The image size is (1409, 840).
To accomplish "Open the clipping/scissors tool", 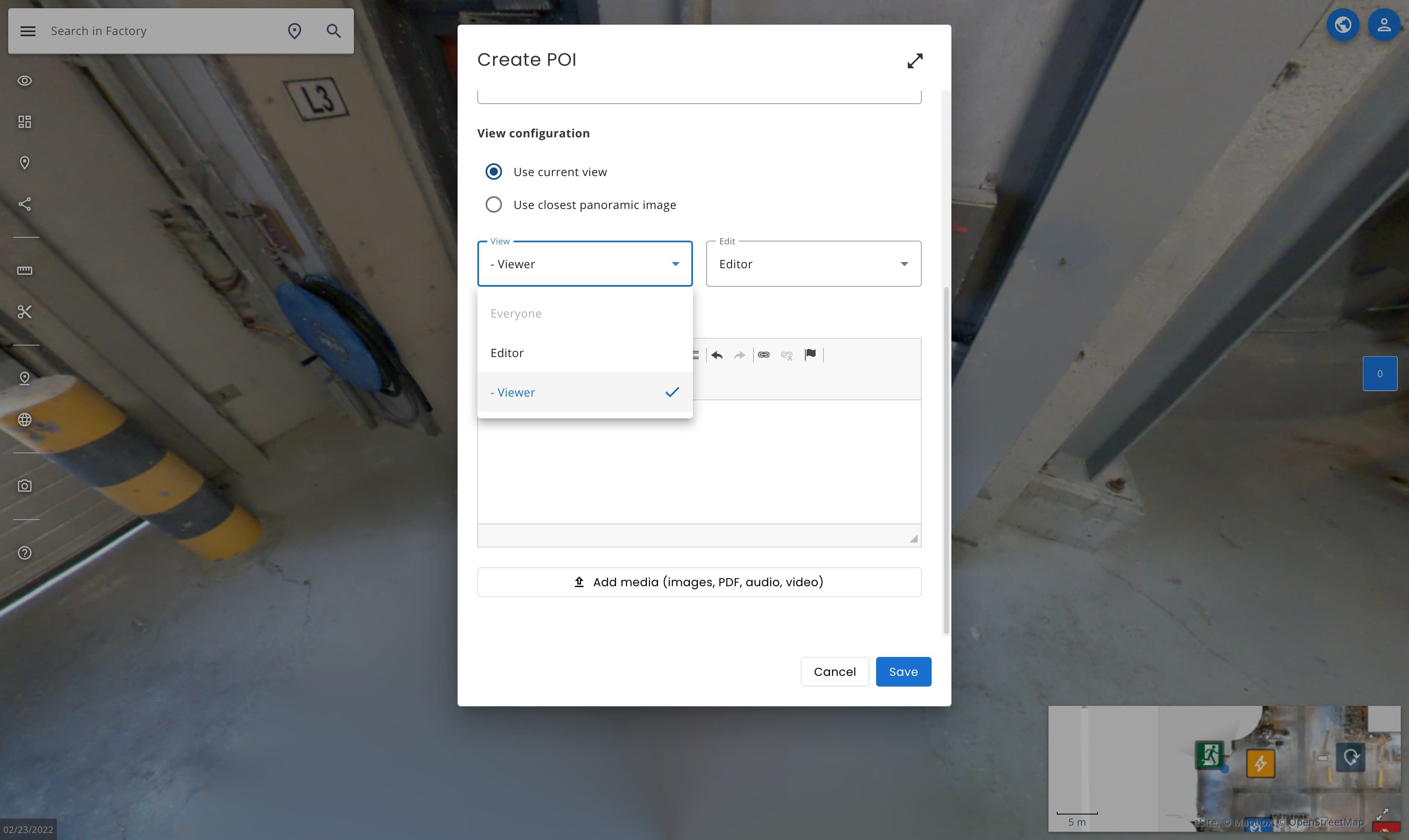I will point(25,311).
